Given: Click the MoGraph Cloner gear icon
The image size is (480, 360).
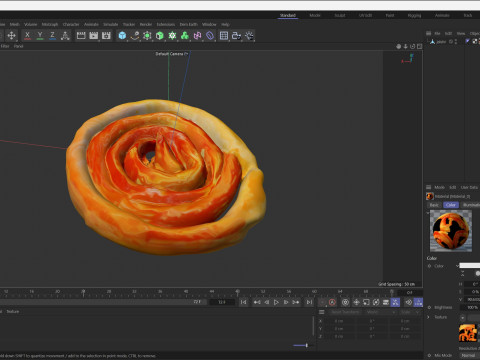Looking at the screenshot, I should [172, 35].
